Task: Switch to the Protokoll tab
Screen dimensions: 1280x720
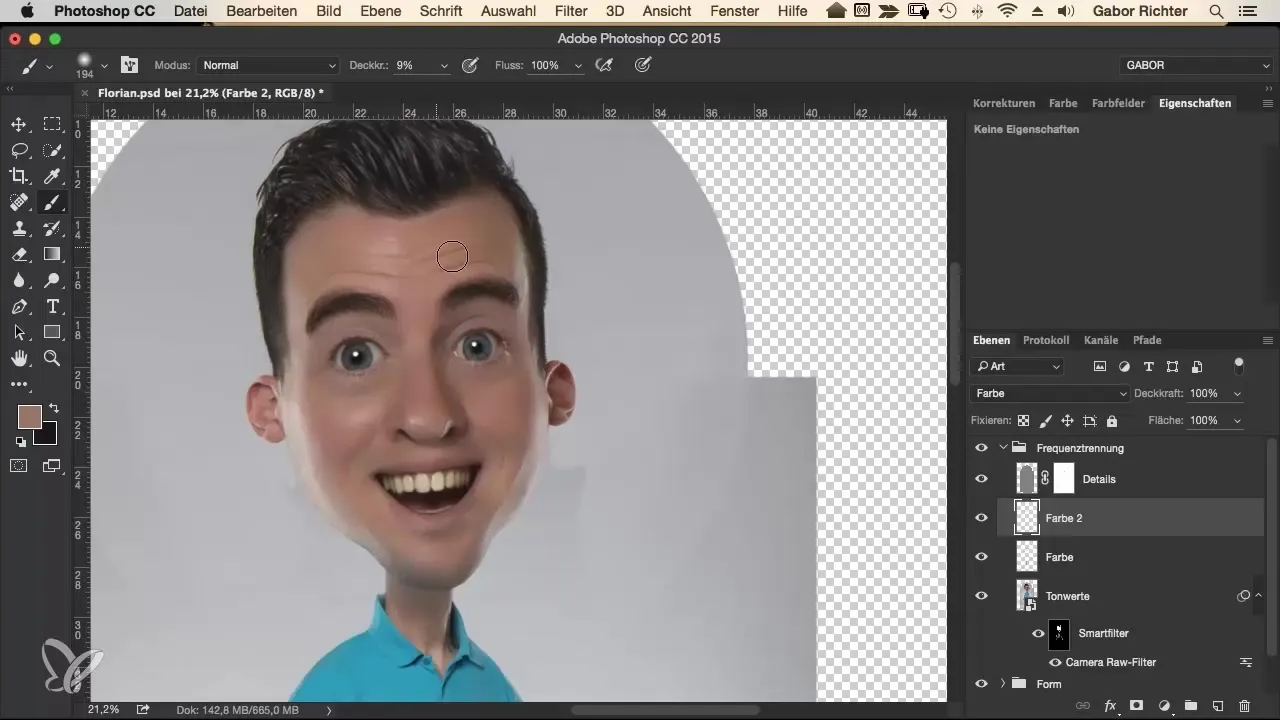Action: point(1047,340)
